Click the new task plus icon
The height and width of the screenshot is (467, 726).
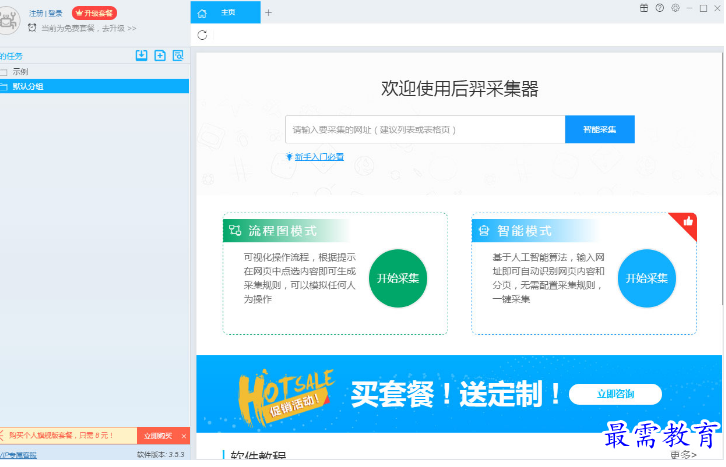(160, 56)
